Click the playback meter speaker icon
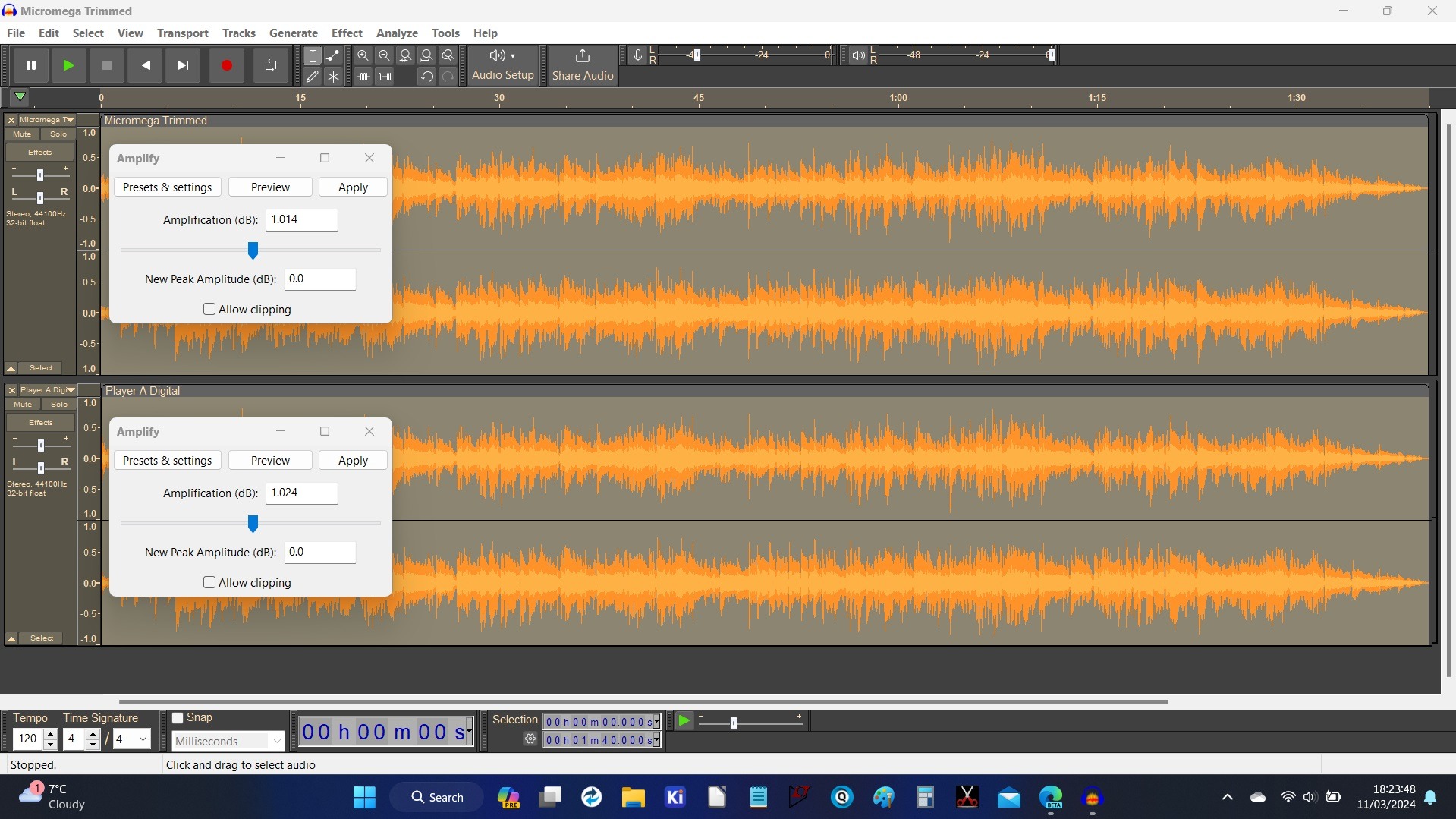This screenshot has width=1456, height=819. (858, 55)
